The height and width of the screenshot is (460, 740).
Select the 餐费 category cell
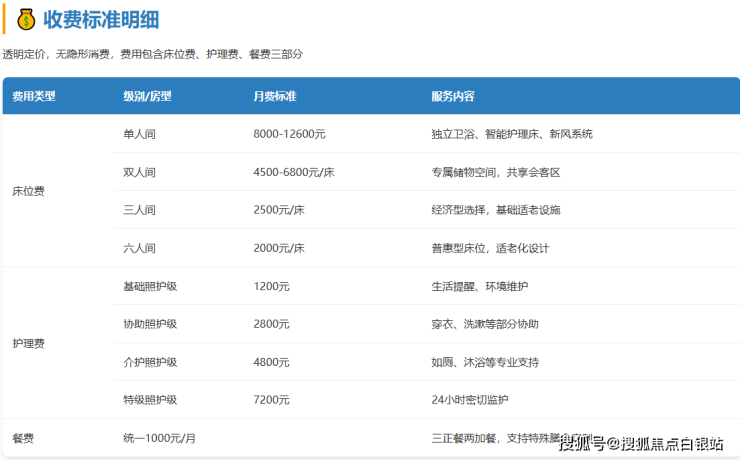(23, 438)
